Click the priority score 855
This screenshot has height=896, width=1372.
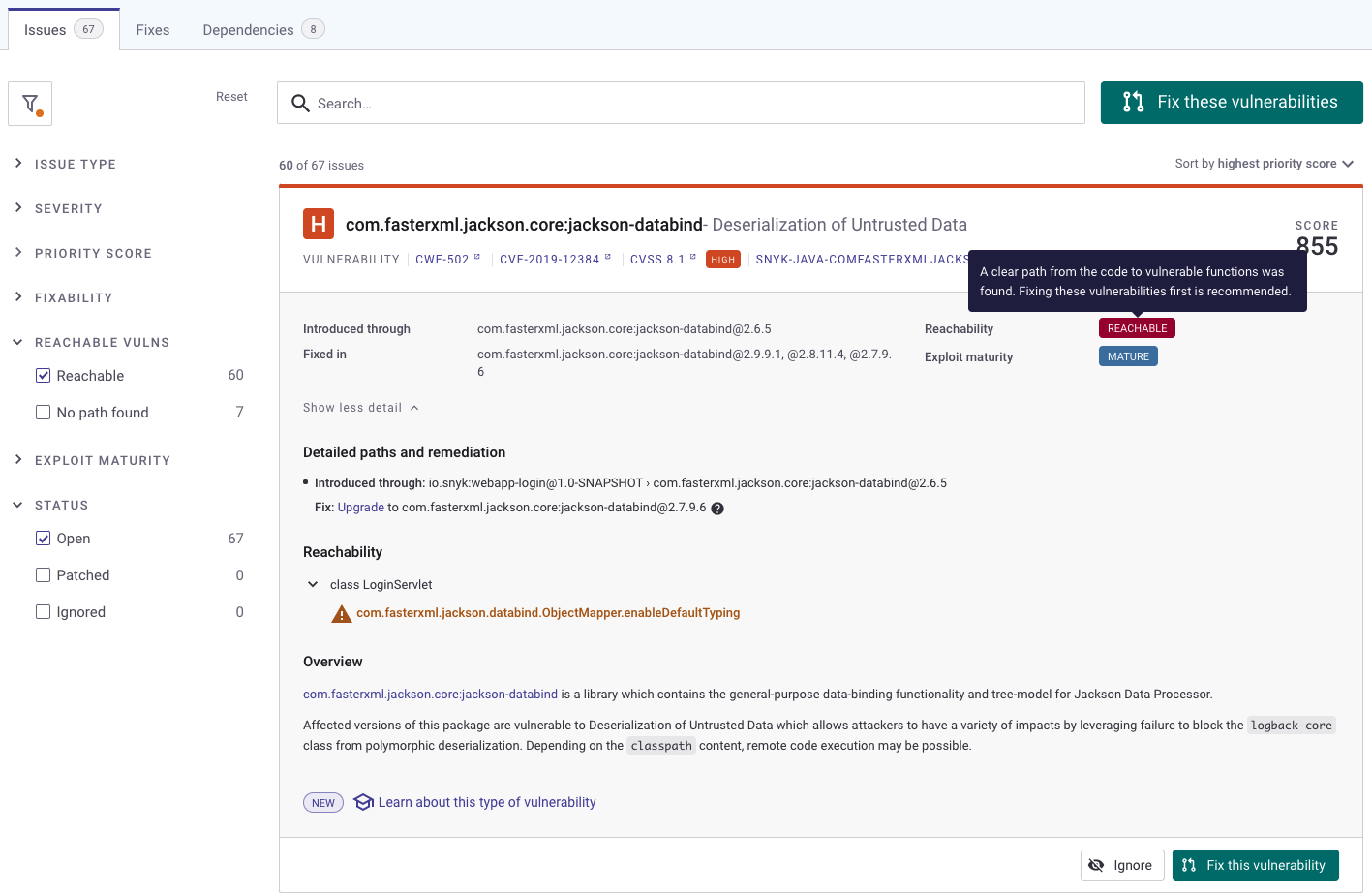pos(1317,246)
